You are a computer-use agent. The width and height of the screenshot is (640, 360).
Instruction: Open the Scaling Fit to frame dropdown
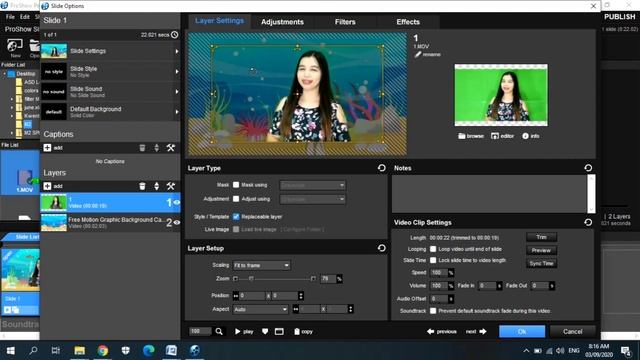(262, 265)
